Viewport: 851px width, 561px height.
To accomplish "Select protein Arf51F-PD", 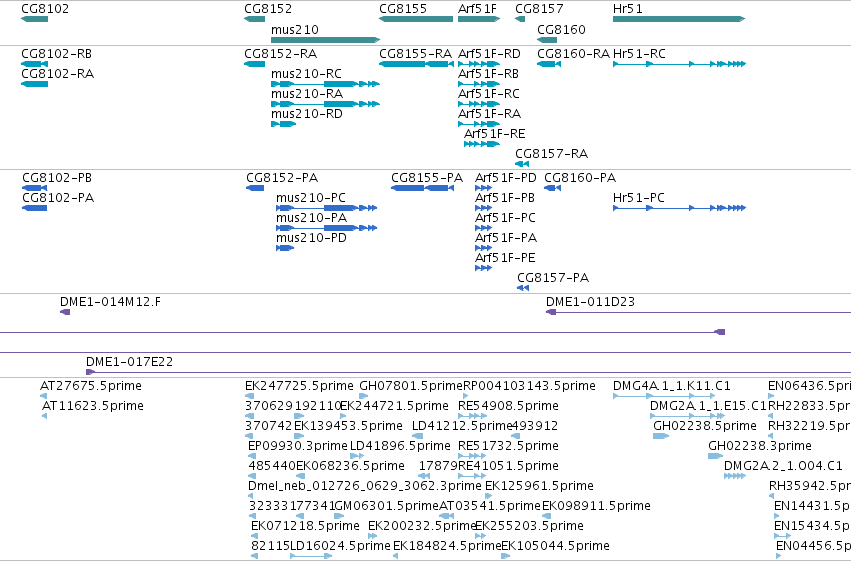I will point(484,188).
